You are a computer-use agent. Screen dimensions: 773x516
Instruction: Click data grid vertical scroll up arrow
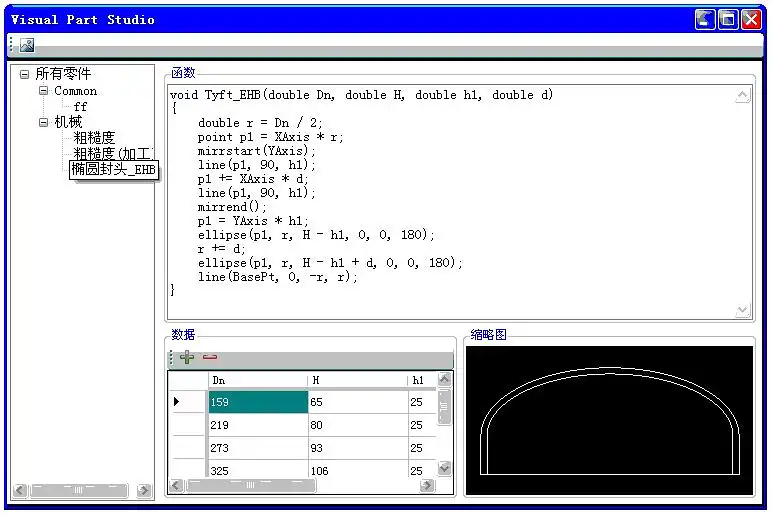[x=444, y=379]
